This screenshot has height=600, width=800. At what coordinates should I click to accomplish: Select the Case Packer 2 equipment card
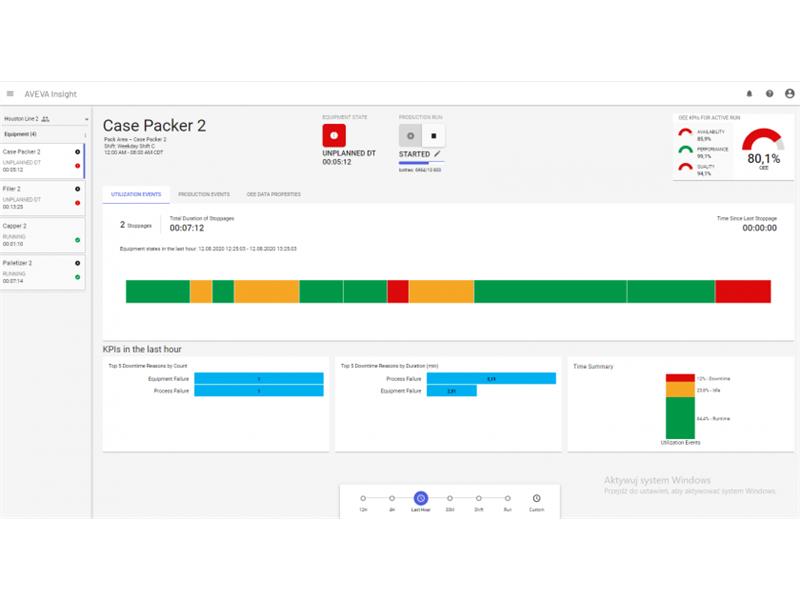pyautogui.click(x=42, y=161)
